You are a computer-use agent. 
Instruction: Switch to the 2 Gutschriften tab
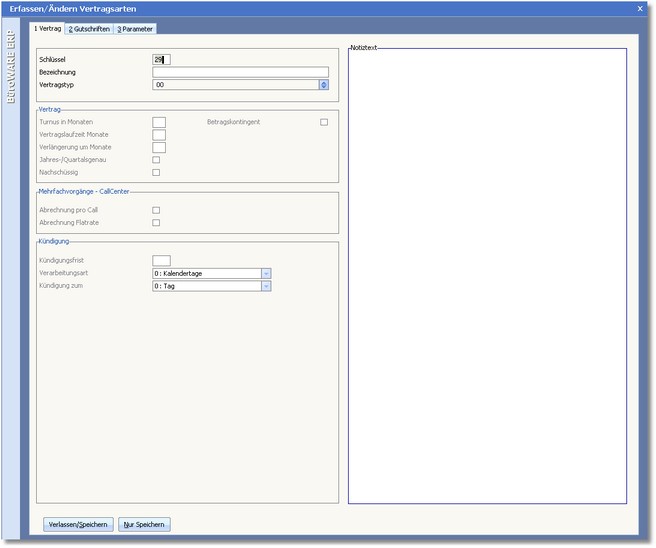pyautogui.click(x=89, y=29)
